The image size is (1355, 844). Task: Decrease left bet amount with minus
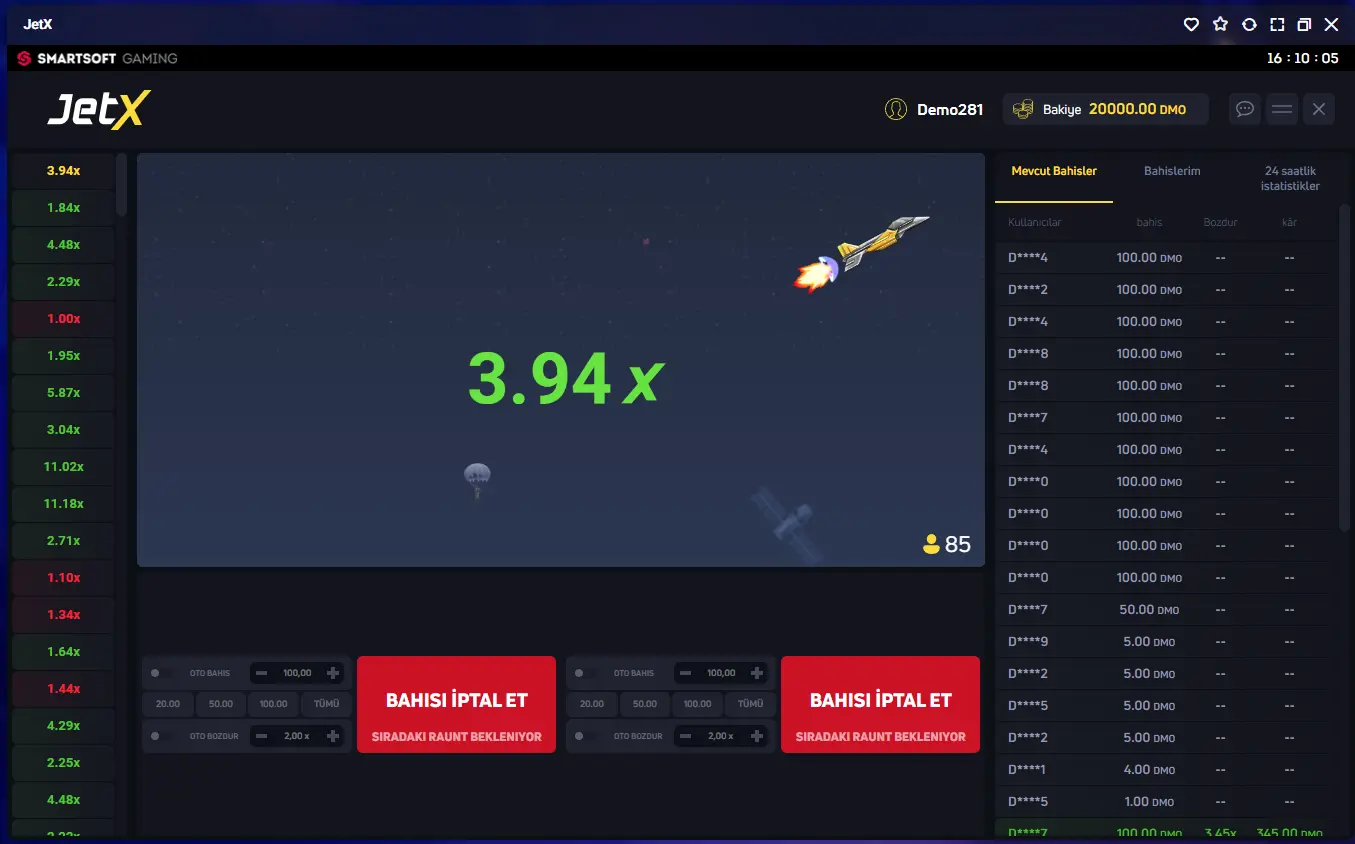click(261, 673)
